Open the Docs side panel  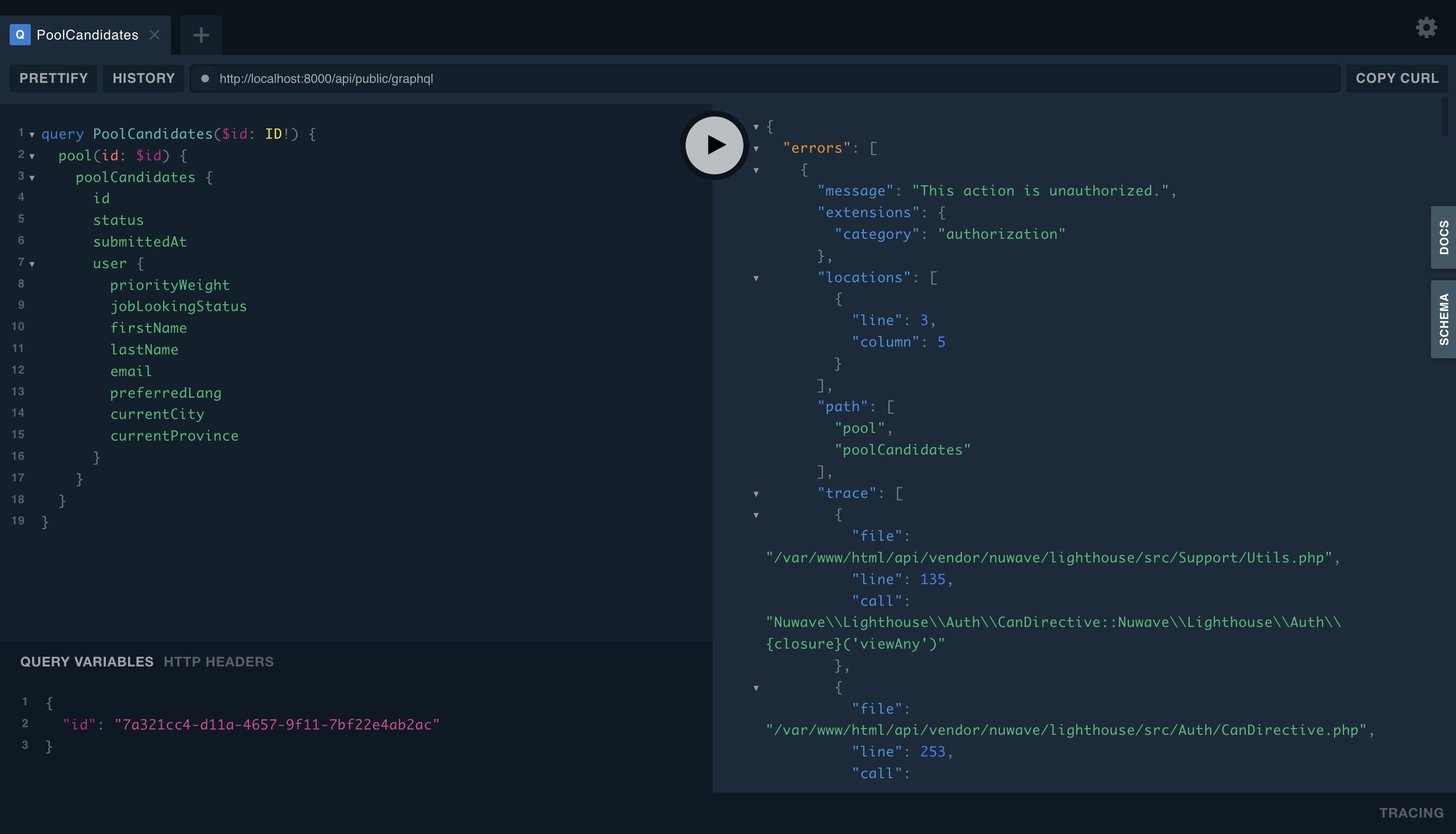1443,237
